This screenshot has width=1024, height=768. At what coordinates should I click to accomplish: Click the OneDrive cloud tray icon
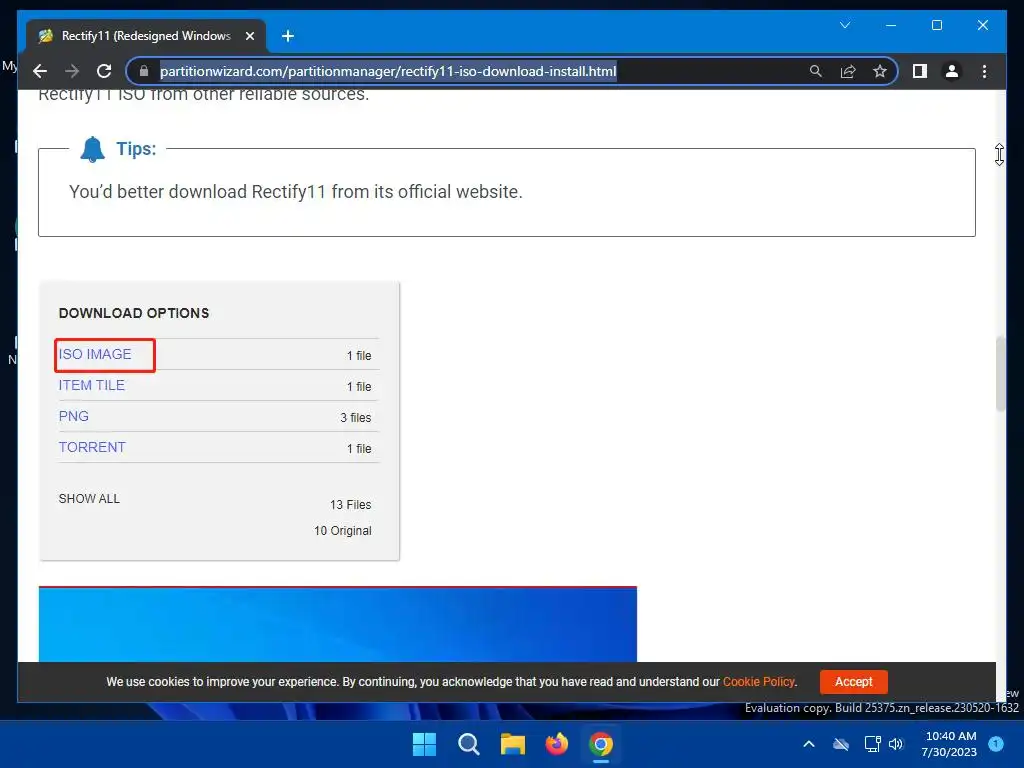(x=841, y=744)
